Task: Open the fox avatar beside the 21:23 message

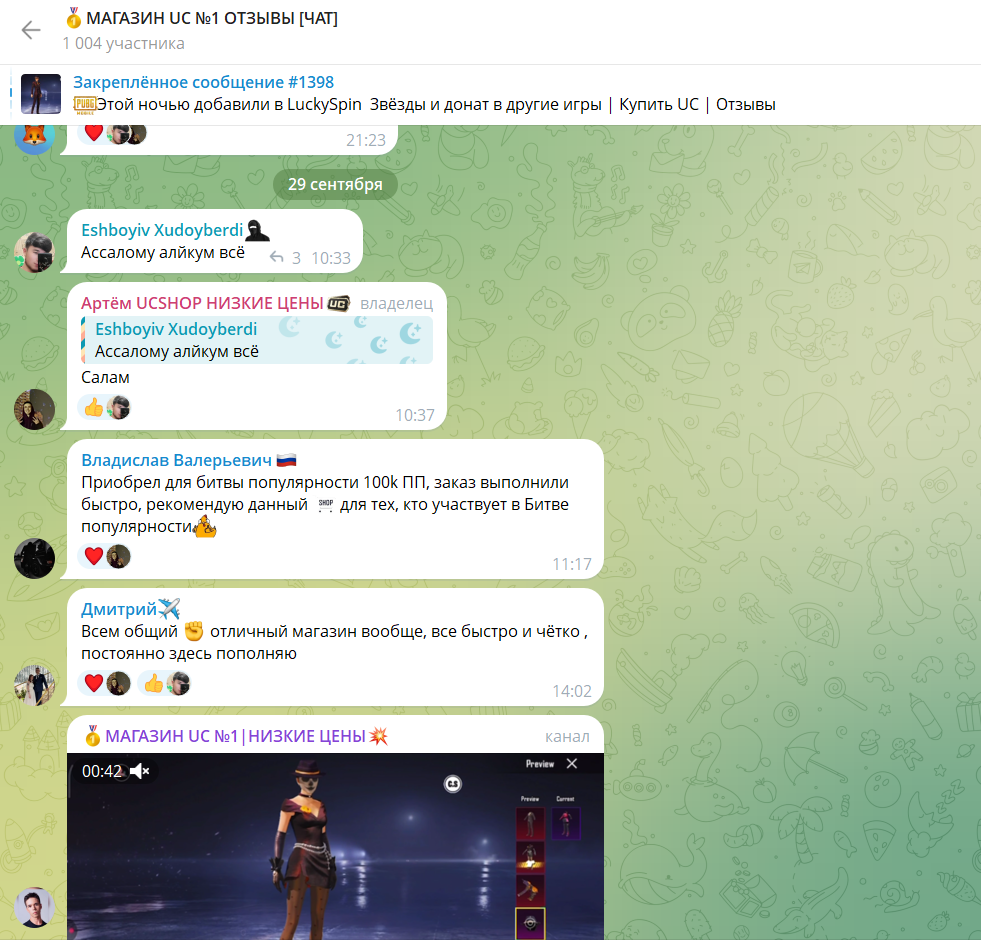Action: 34,139
